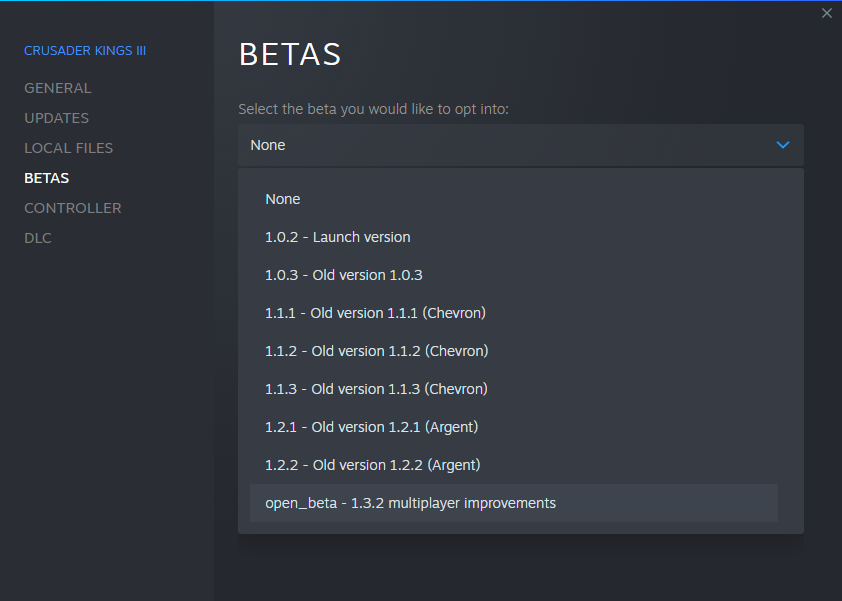Screen dimensions: 842x601
Task: Close the game properties window
Action: click(826, 12)
